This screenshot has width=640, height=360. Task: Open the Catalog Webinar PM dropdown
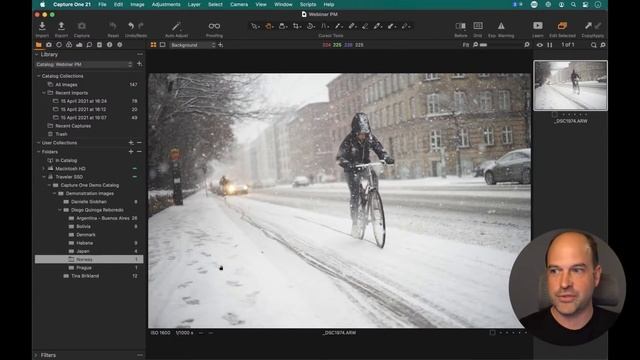(84, 64)
